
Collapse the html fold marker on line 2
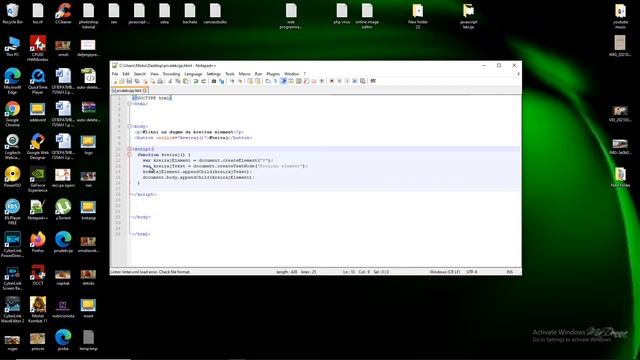click(129, 104)
